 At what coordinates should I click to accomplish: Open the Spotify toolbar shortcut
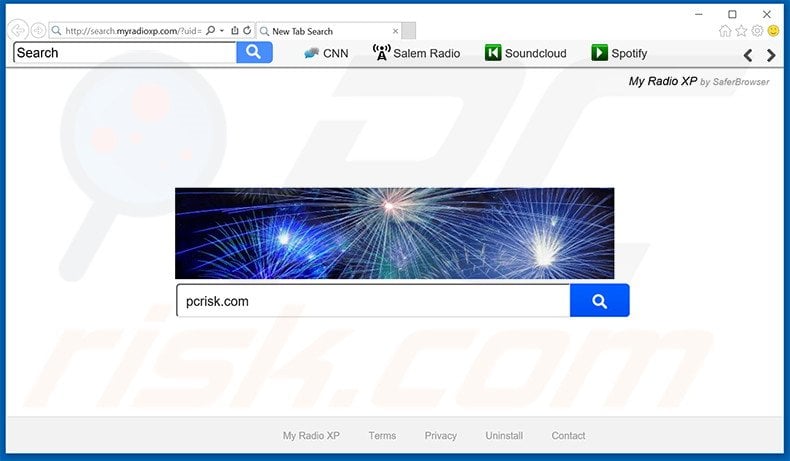[619, 53]
